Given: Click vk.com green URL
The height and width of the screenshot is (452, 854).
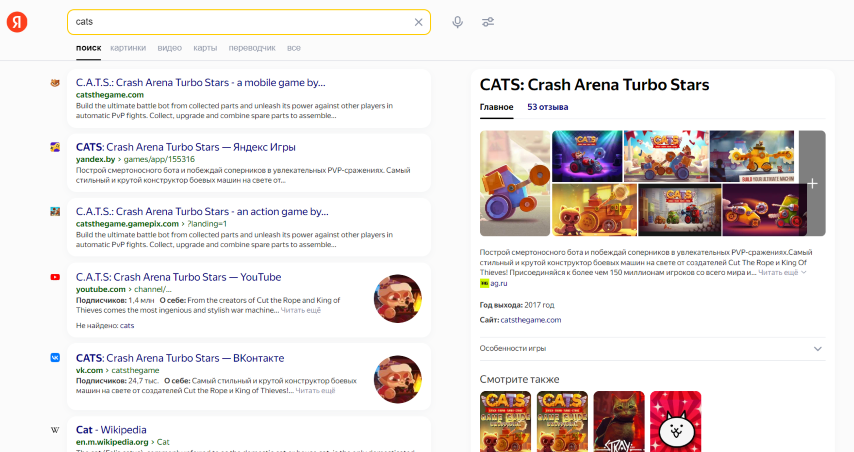Looking at the screenshot, I should point(89,370).
